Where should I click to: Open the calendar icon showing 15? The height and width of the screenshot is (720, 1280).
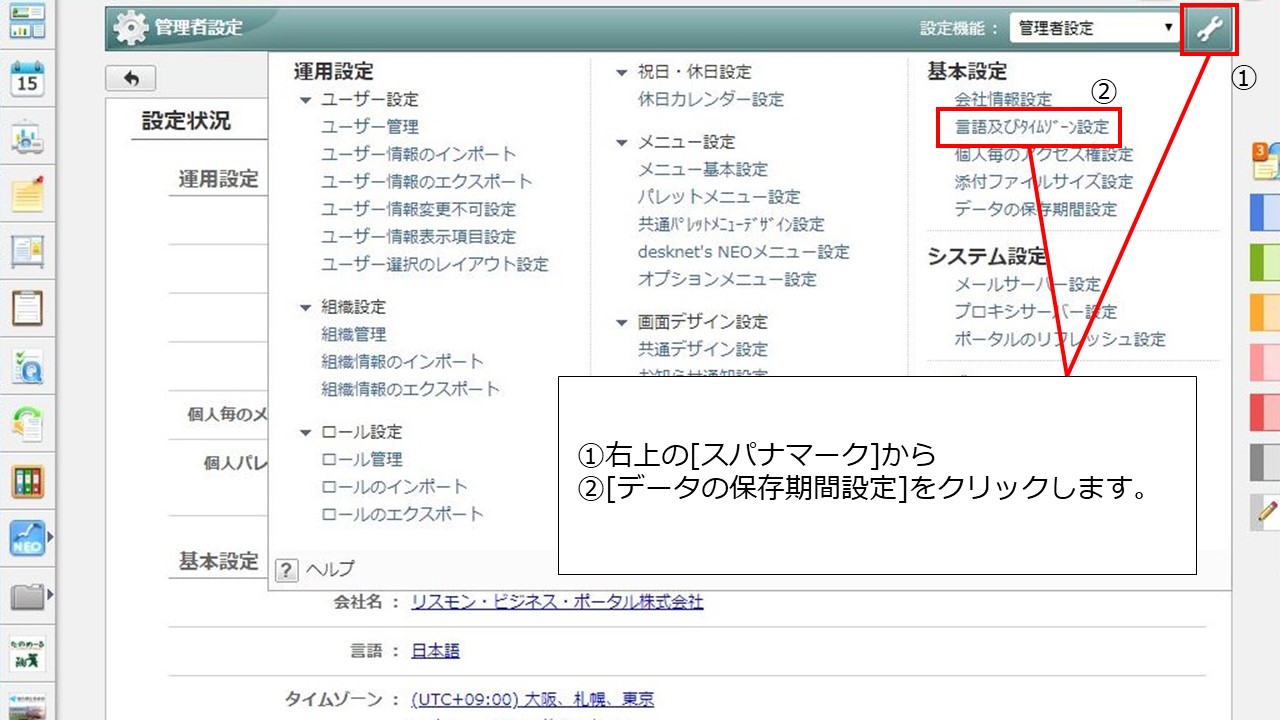tap(27, 79)
